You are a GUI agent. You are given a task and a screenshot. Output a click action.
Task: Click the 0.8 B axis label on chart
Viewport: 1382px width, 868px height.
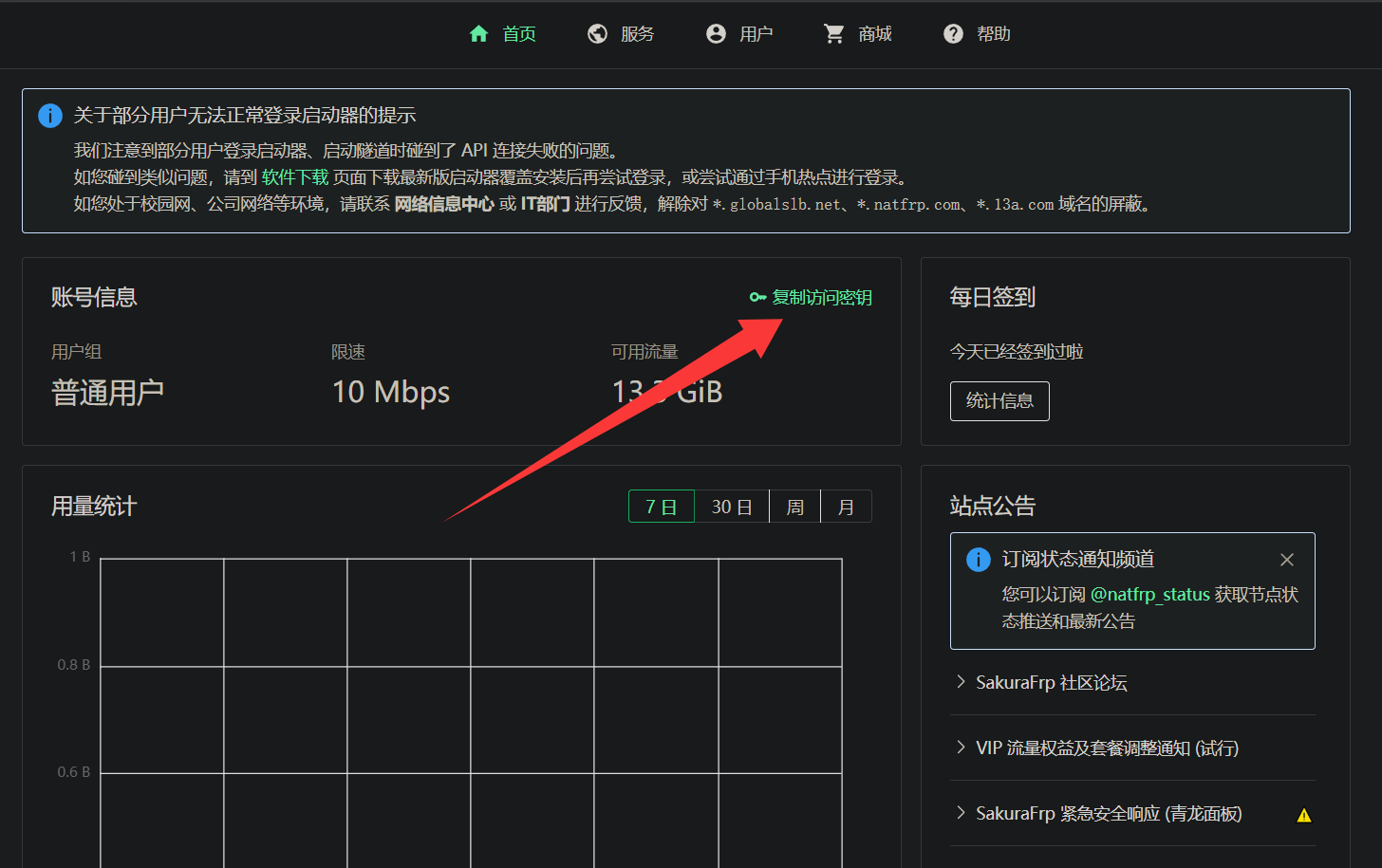pos(74,665)
